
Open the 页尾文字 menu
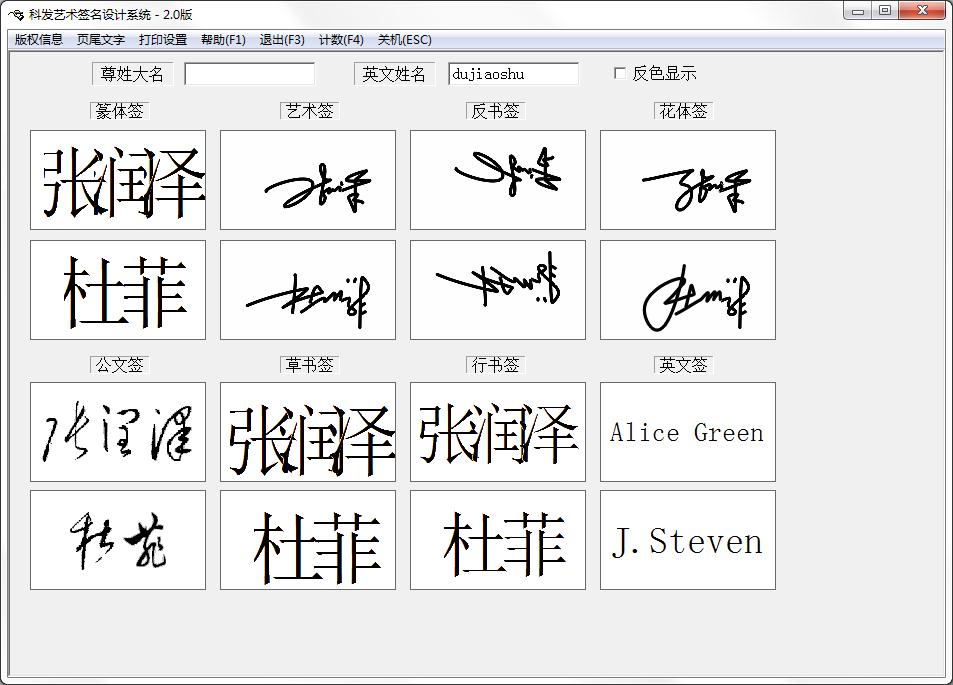[x=101, y=40]
